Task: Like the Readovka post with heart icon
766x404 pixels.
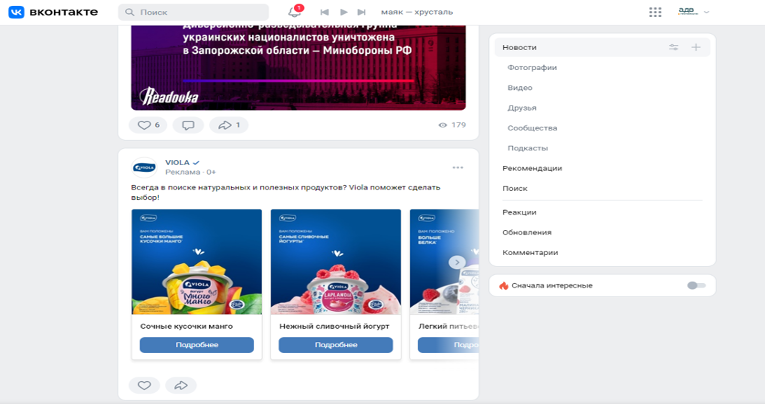Action: pos(148,125)
